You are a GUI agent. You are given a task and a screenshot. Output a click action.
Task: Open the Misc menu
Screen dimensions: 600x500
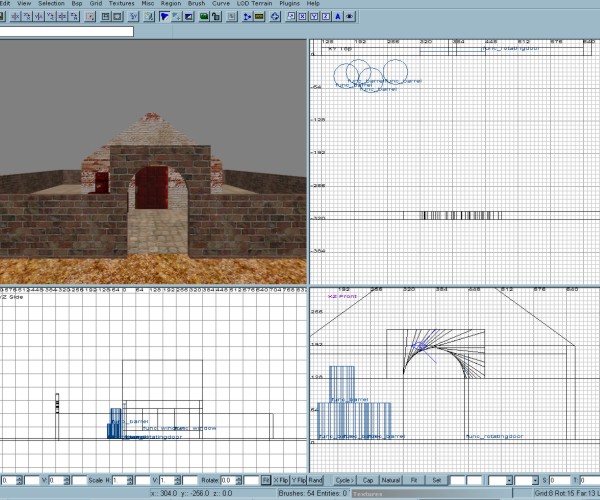point(148,3)
